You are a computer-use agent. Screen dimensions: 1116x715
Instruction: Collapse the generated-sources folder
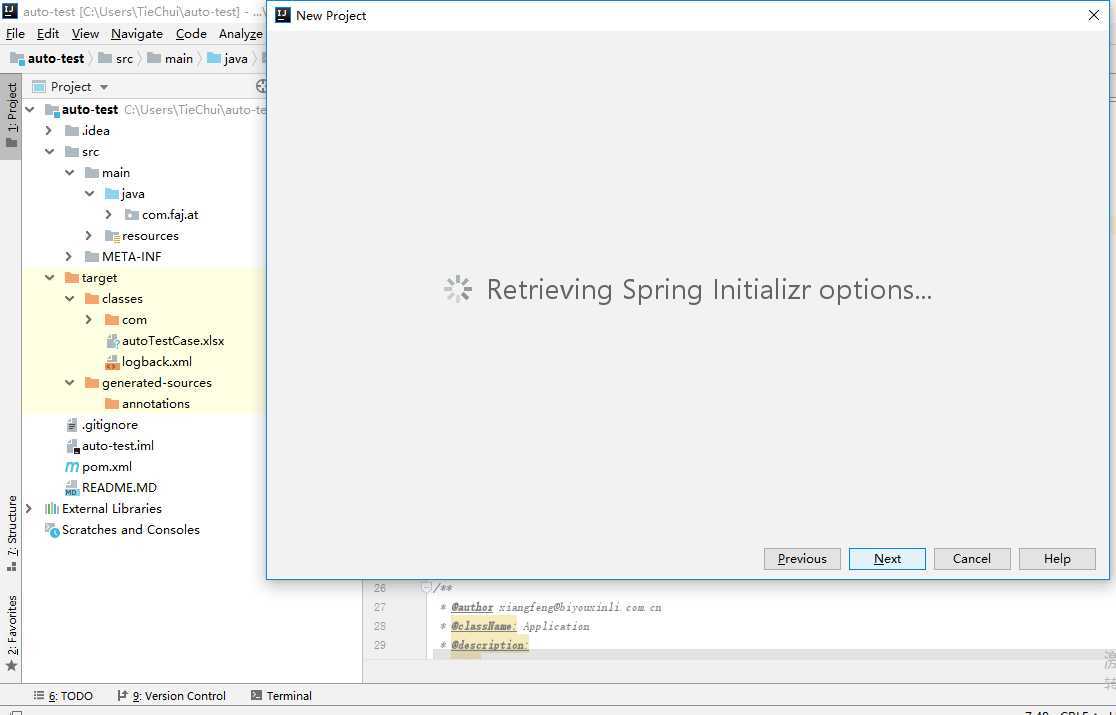click(69, 383)
